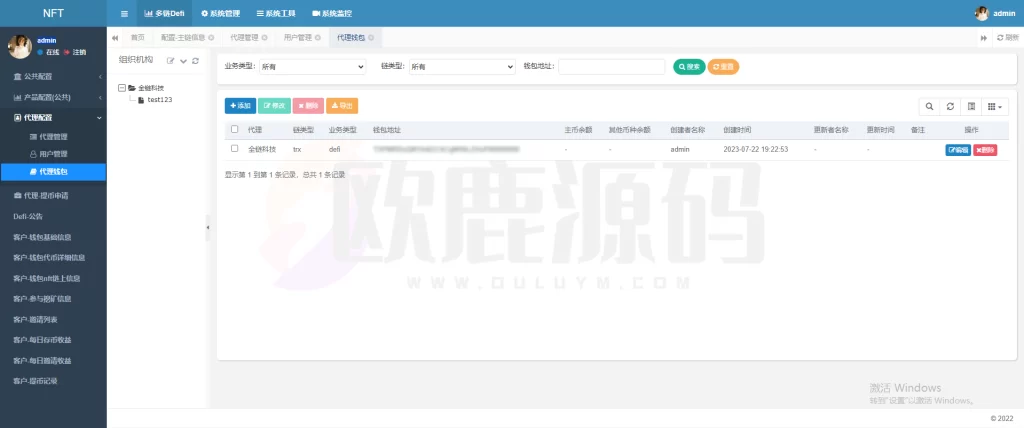This screenshot has width=1024, height=428.
Task: Open the 系统监控 top menu
Action: click(x=332, y=13)
